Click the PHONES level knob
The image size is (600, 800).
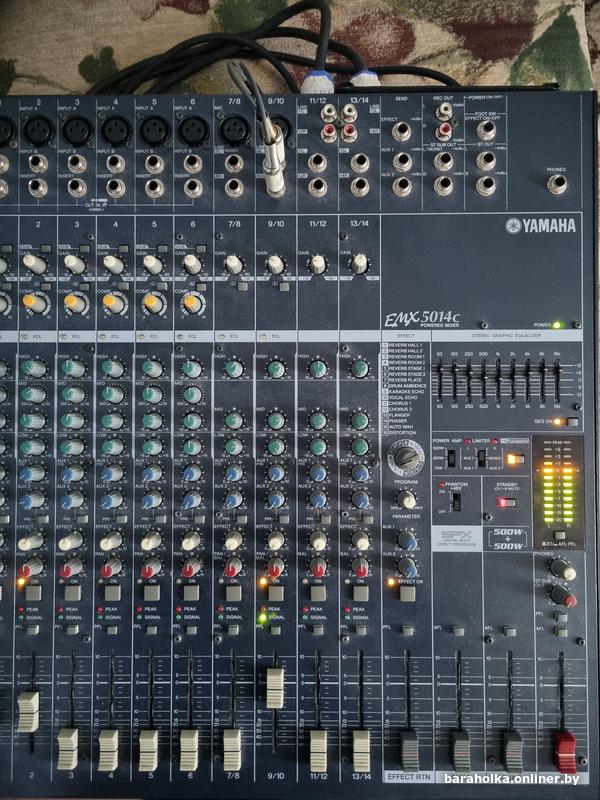coord(562,568)
